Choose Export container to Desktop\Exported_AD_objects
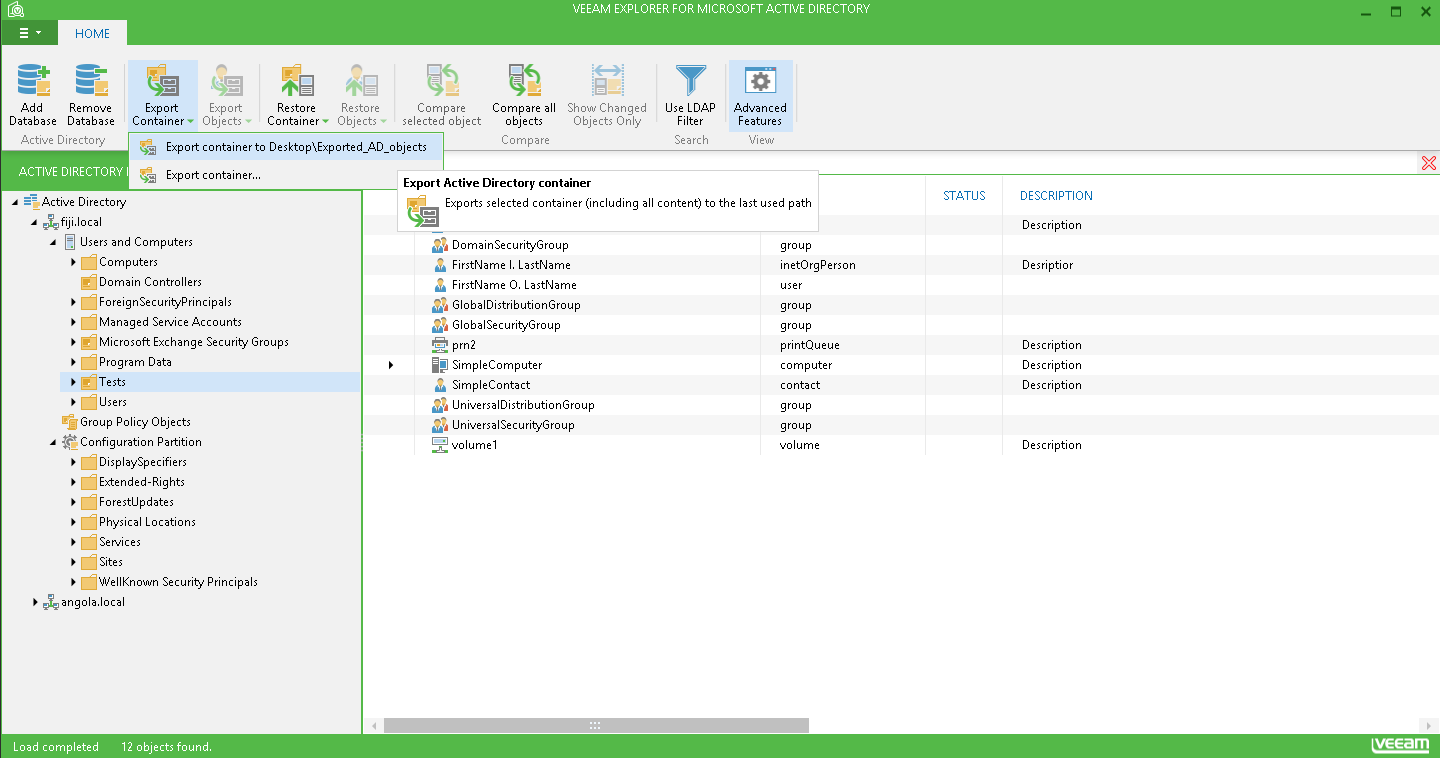The image size is (1440, 758). pos(286,147)
